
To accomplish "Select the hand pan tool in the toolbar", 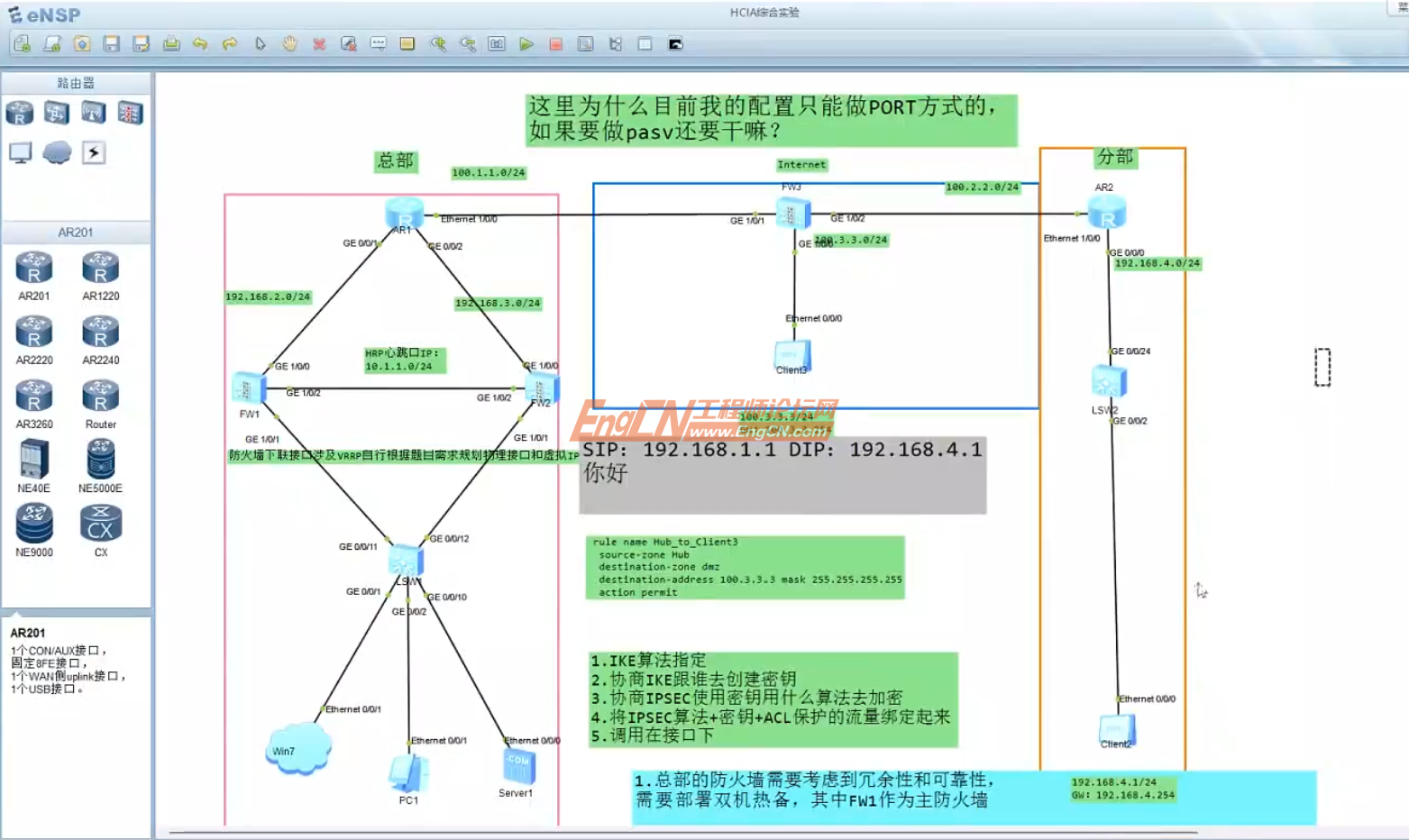I will tap(288, 43).
